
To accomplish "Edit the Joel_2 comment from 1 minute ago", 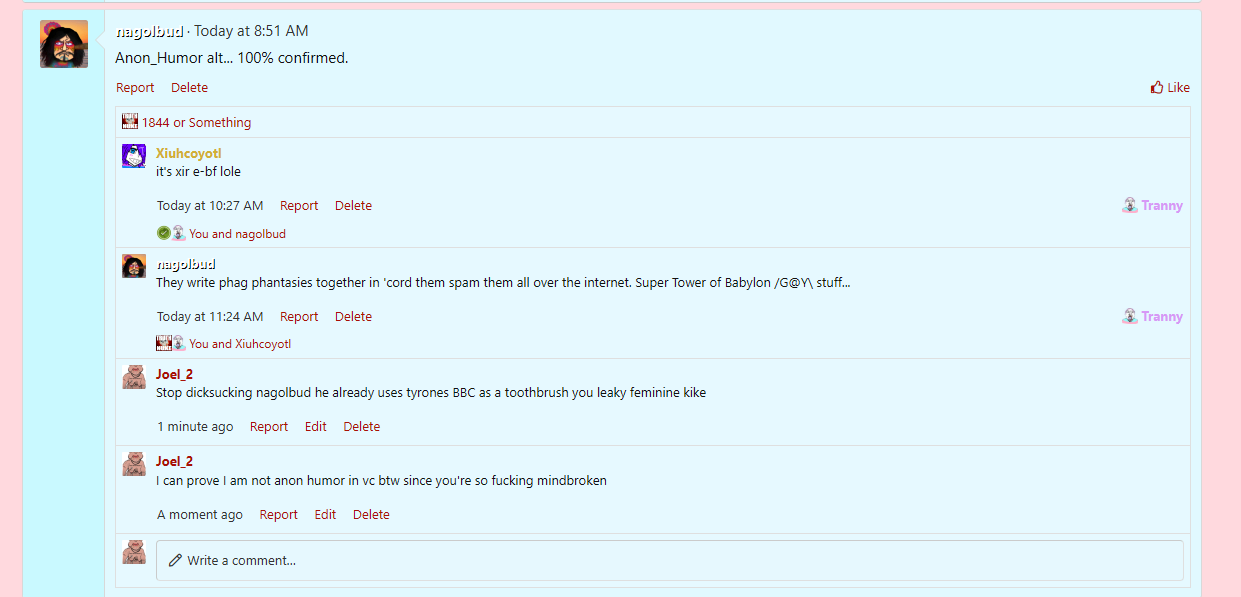I will click(315, 426).
